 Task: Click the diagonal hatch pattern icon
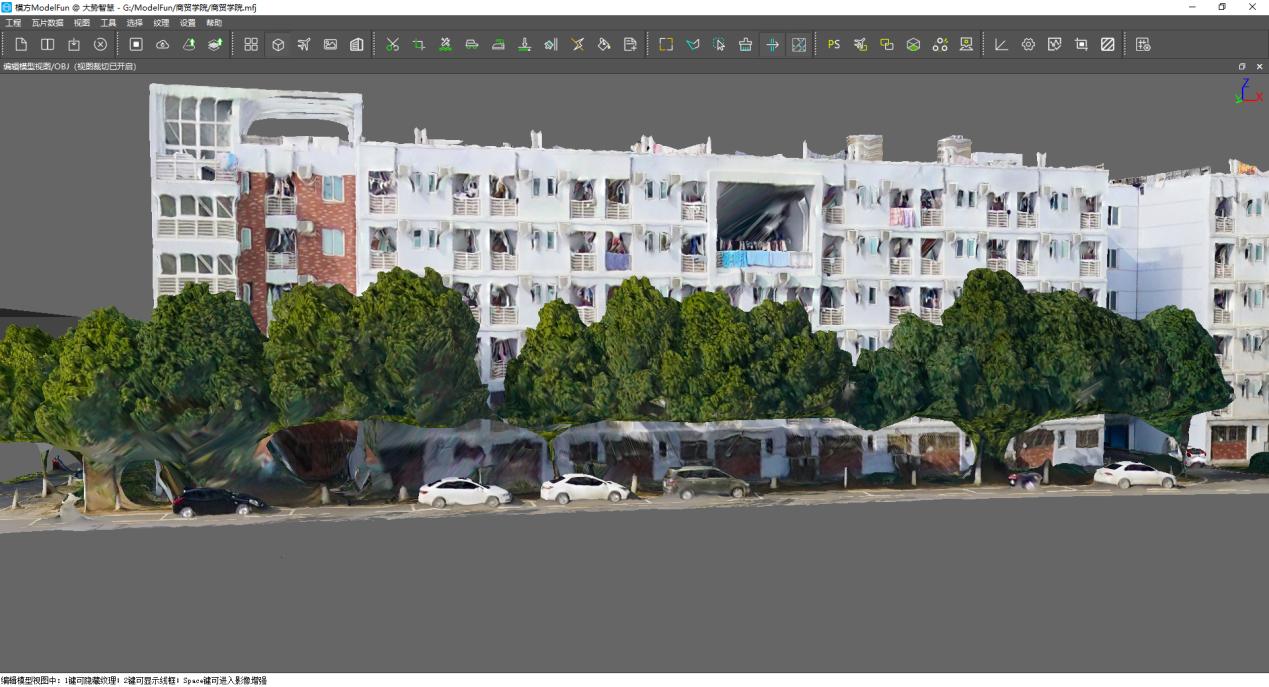(x=1107, y=44)
